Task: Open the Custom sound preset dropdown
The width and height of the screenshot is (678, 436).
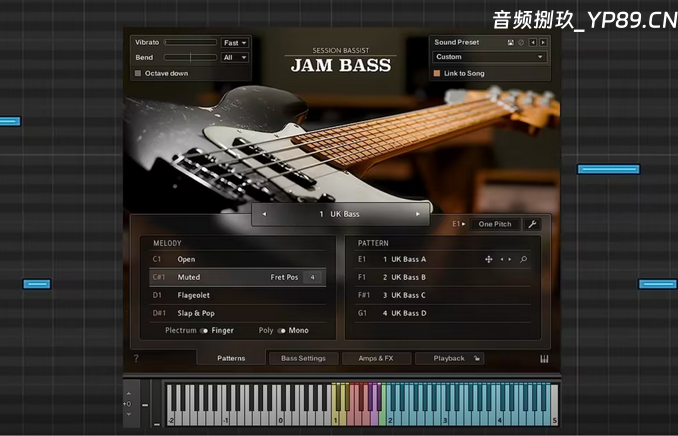Action: (x=489, y=57)
